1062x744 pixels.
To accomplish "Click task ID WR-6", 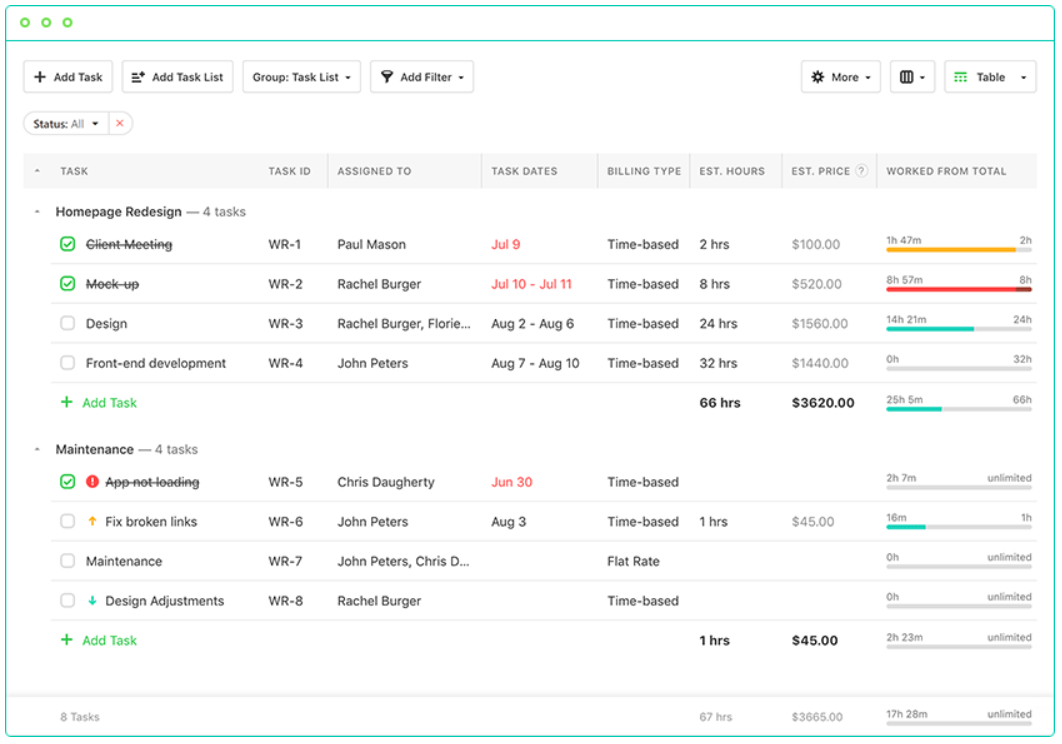I will point(285,522).
